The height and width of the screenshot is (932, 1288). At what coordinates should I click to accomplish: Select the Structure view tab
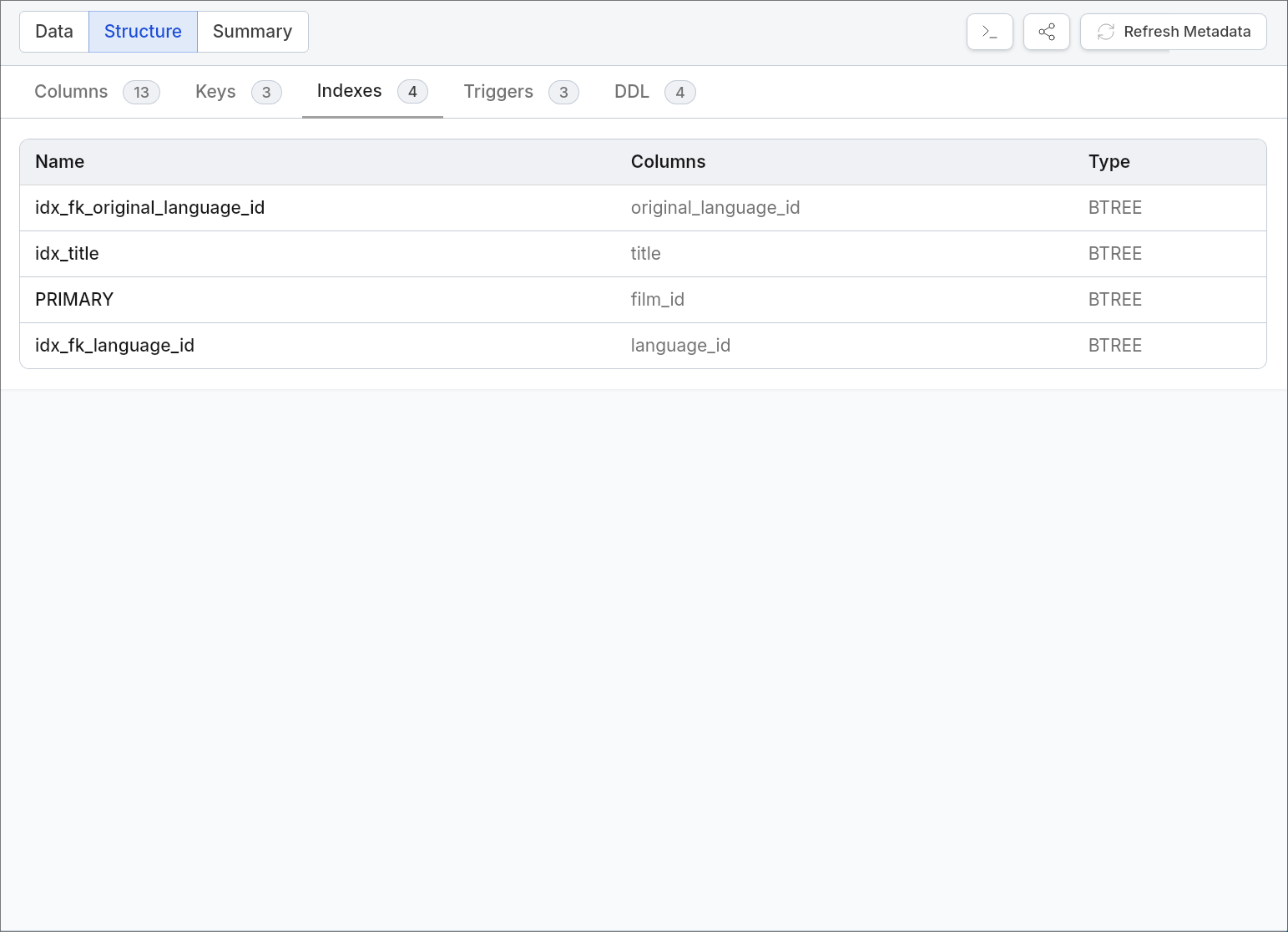click(143, 32)
